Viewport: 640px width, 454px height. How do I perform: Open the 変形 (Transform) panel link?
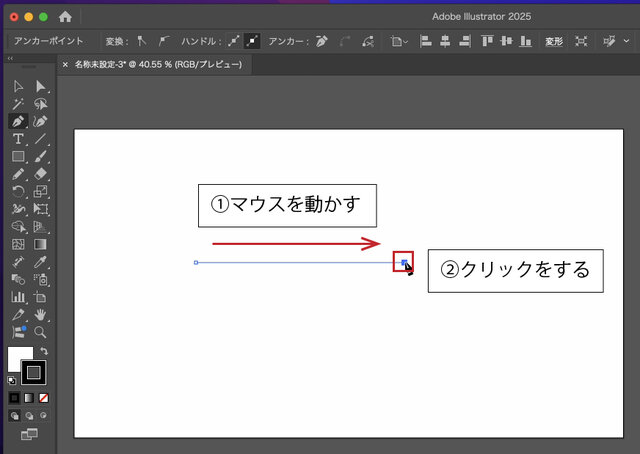tap(554, 41)
